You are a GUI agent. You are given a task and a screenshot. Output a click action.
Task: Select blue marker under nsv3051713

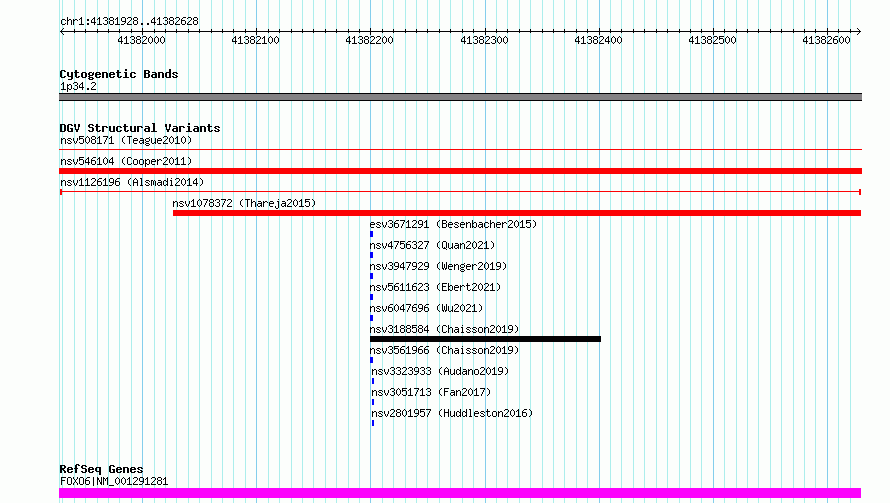click(373, 402)
